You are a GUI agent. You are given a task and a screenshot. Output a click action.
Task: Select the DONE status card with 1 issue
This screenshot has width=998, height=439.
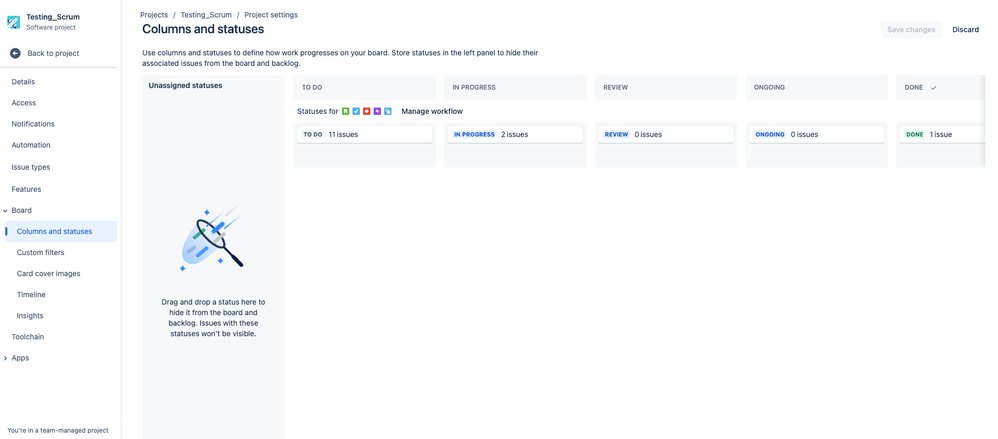coord(942,134)
